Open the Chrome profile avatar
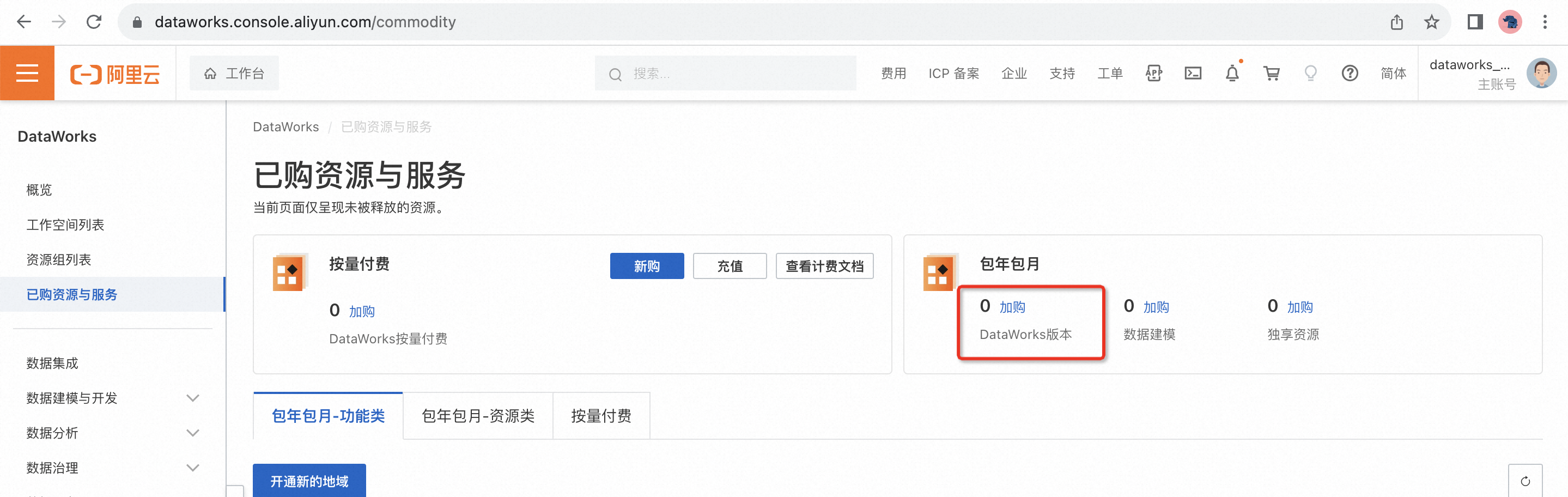The image size is (1568, 497). pyautogui.click(x=1510, y=22)
